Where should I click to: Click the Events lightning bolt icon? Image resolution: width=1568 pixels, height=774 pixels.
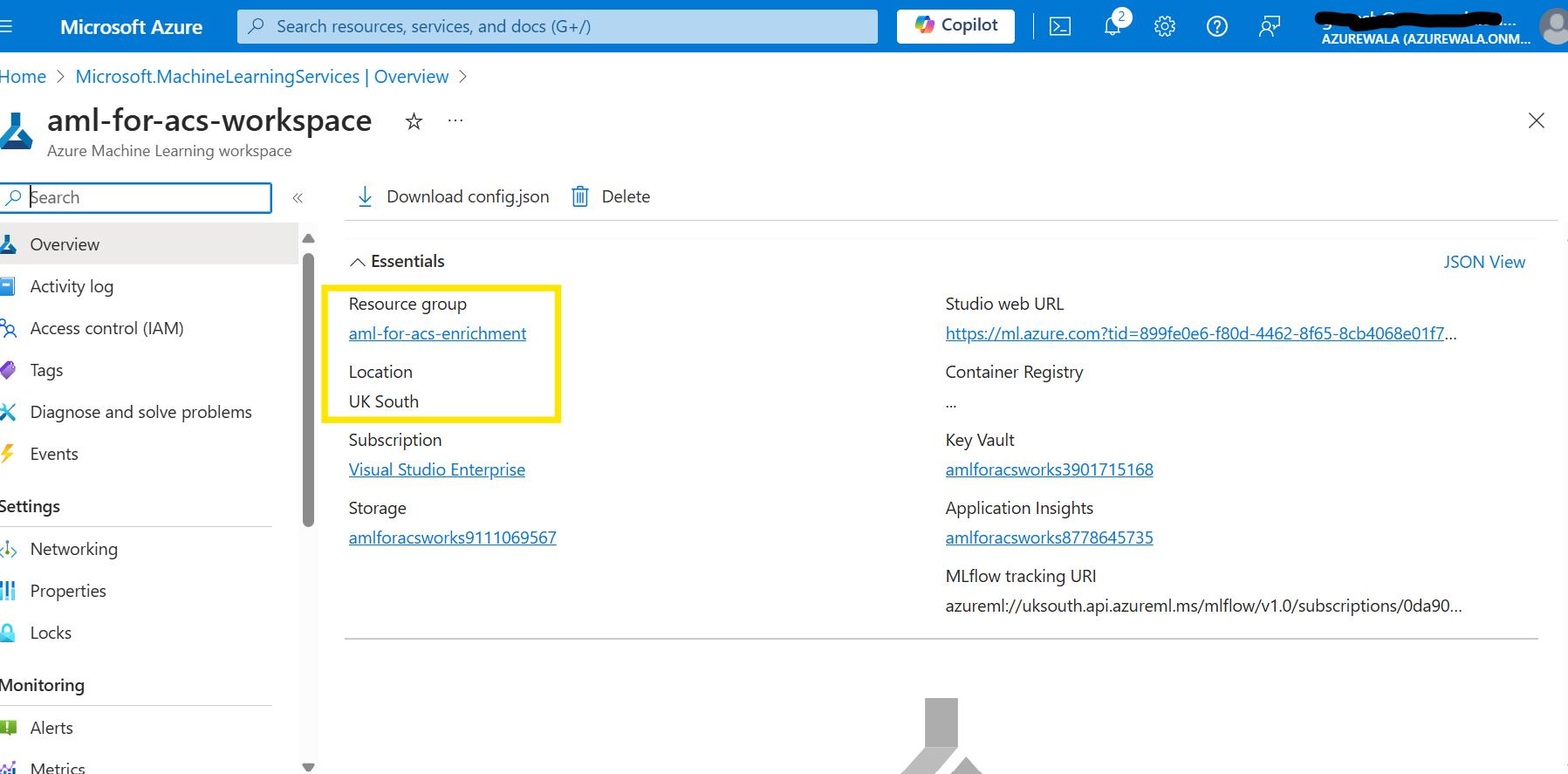pos(8,454)
